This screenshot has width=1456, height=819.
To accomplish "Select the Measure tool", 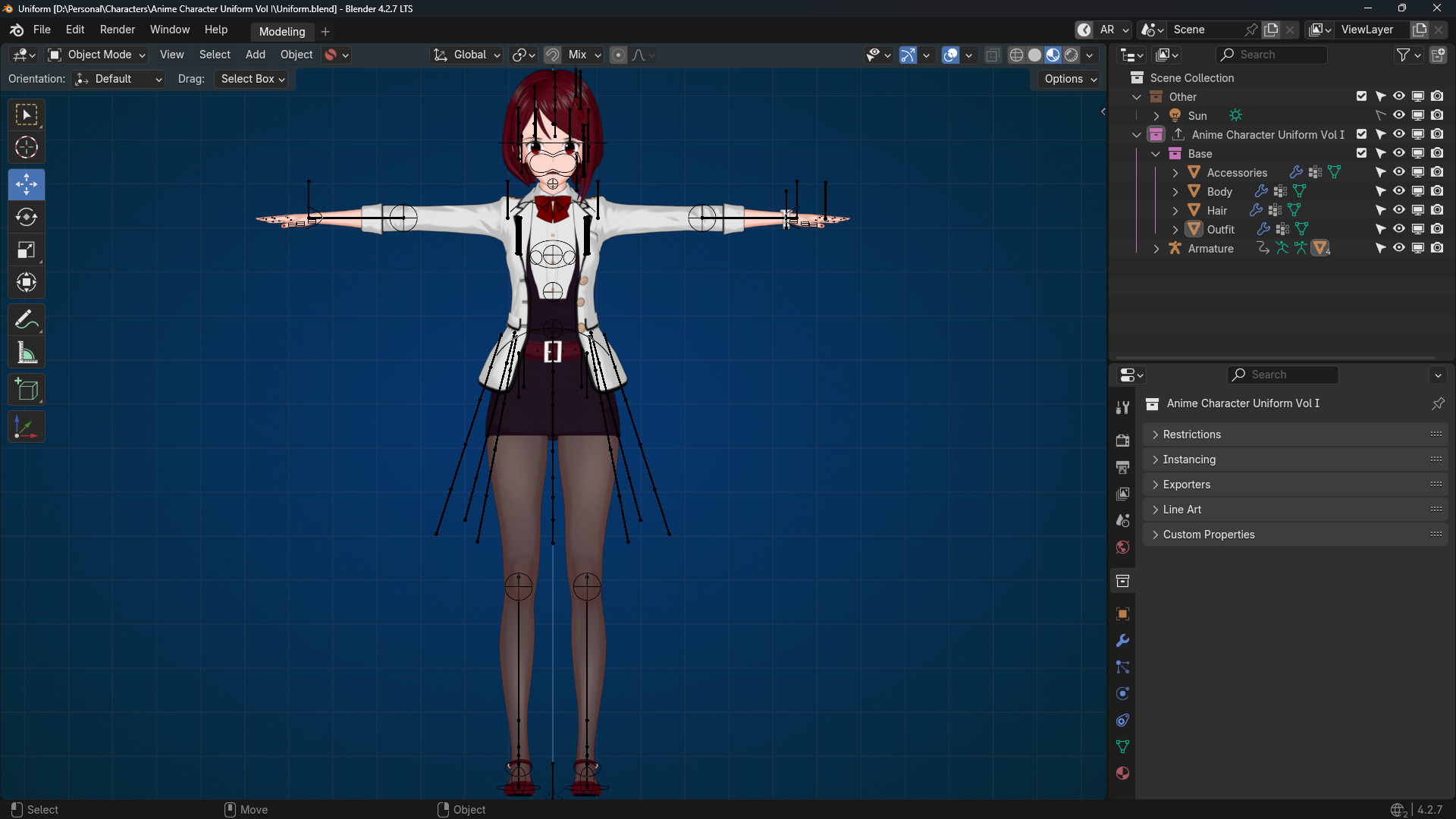I will pos(27,353).
